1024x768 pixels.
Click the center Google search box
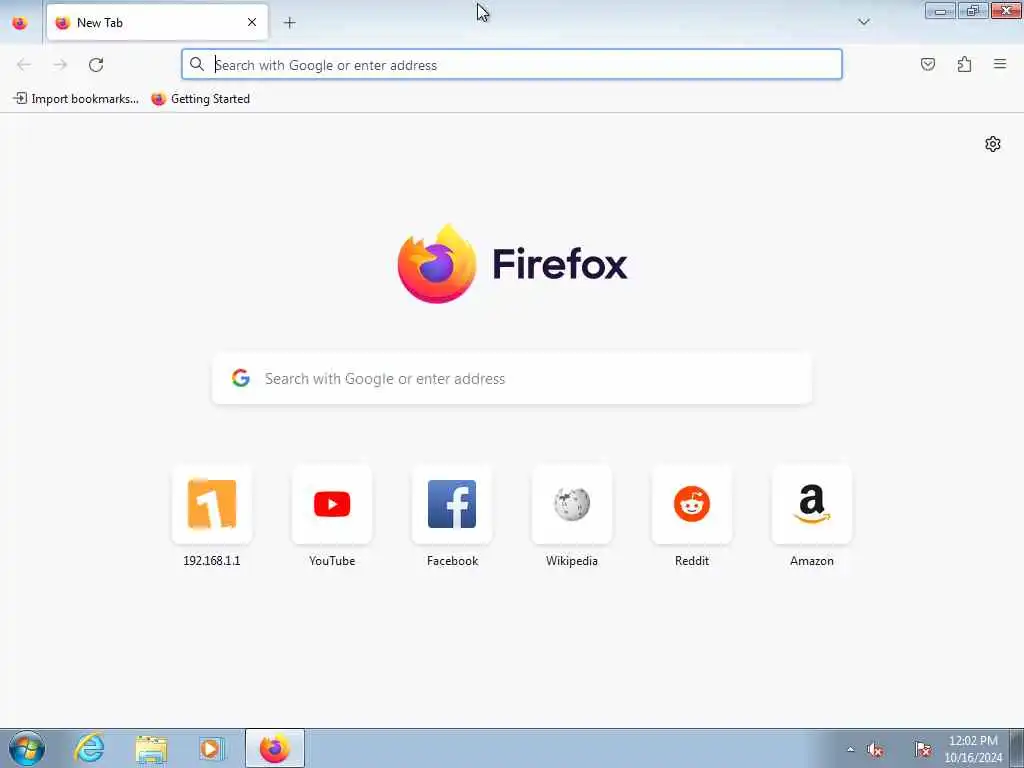[512, 379]
